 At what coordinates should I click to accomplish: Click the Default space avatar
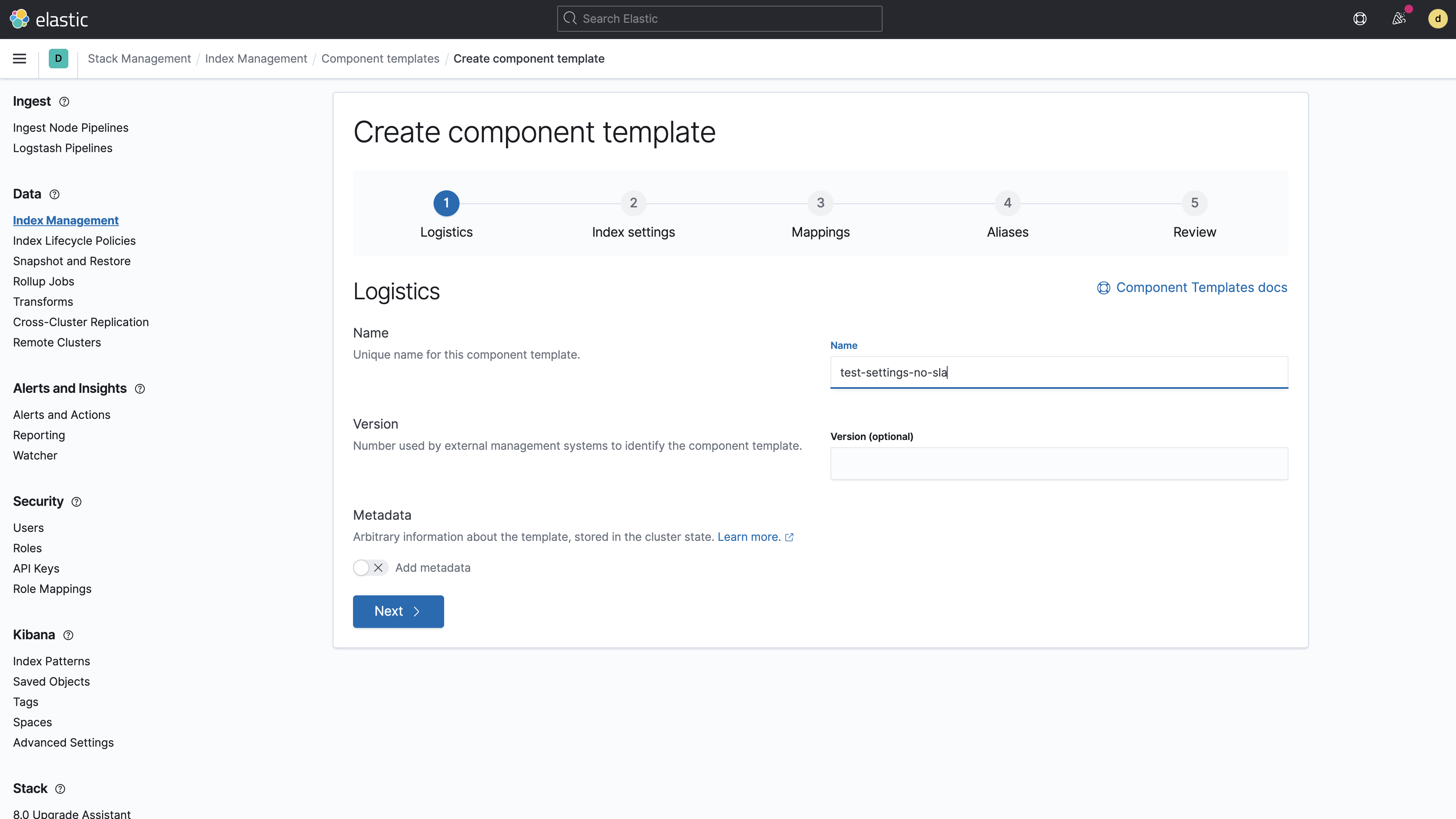58,59
